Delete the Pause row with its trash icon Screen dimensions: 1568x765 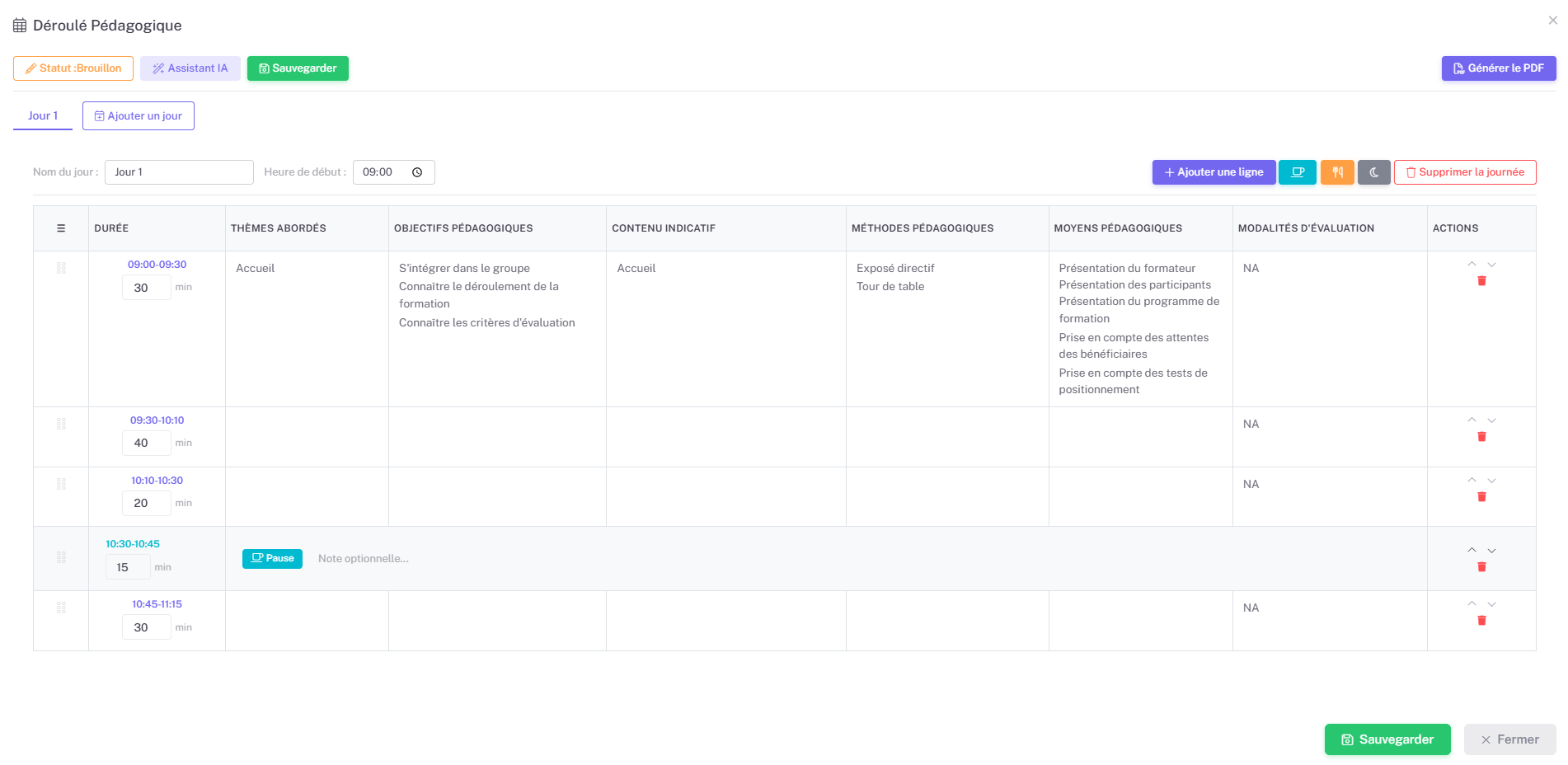click(1481, 566)
